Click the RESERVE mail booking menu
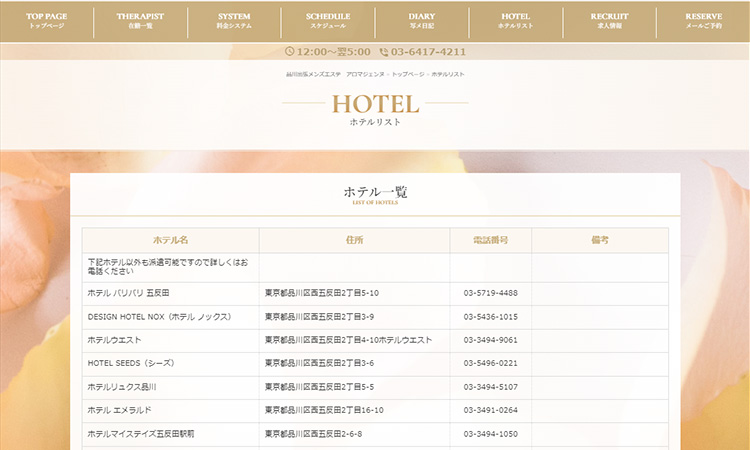 (x=703, y=21)
